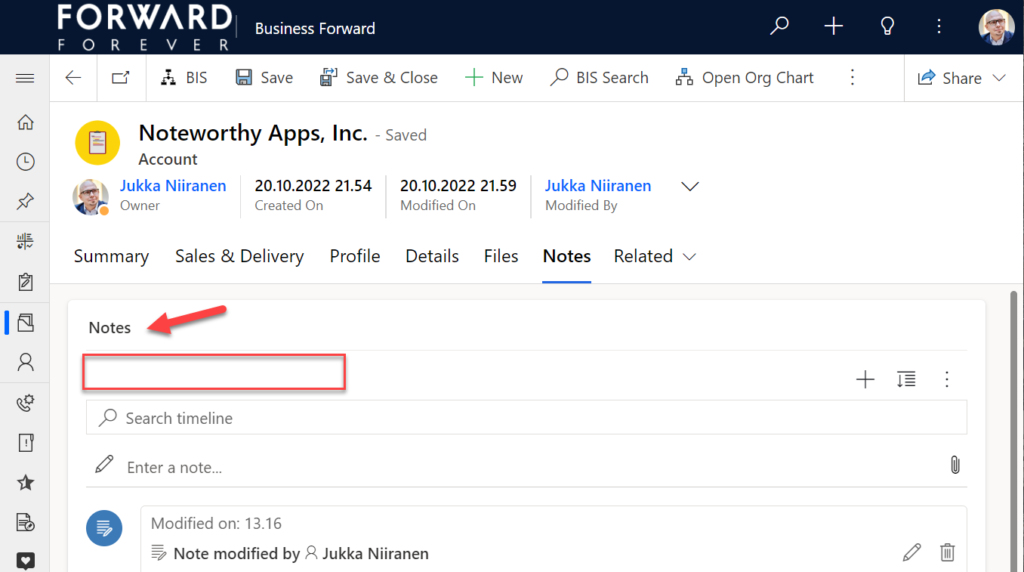
Task: Open the phone-gear icon in sidebar
Action: pos(25,403)
